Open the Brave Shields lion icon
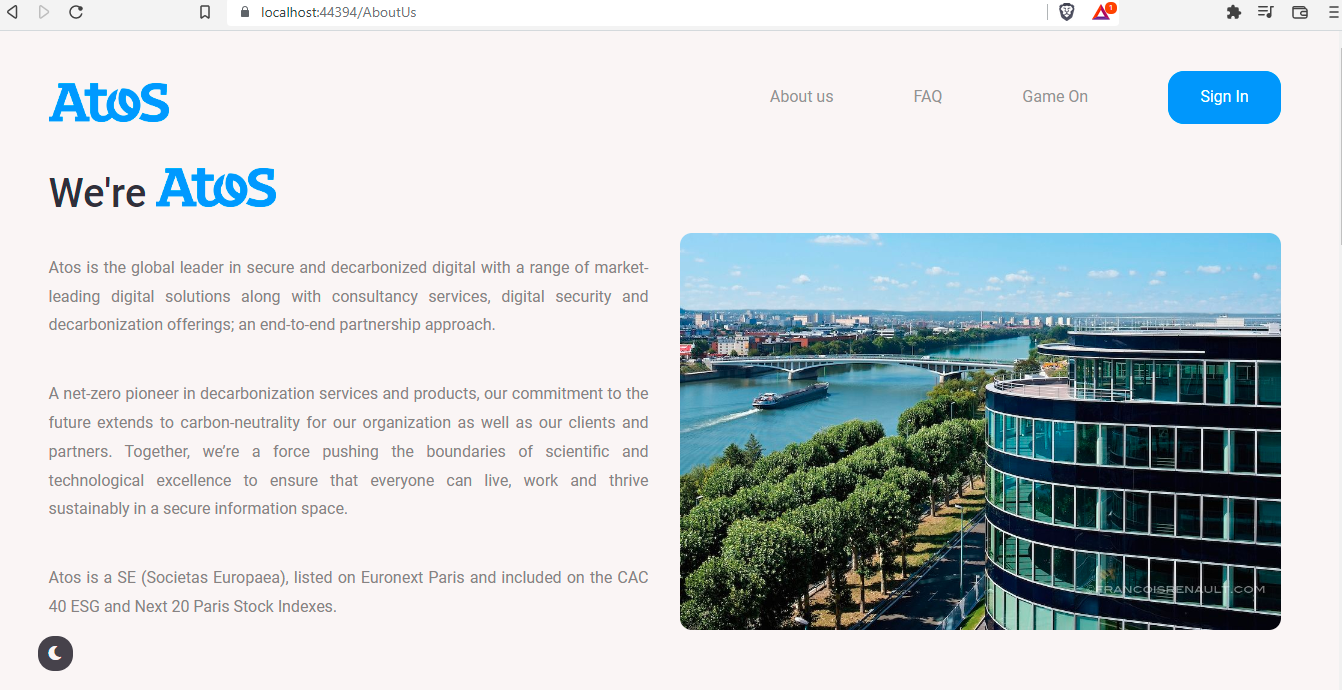 [x=1067, y=12]
